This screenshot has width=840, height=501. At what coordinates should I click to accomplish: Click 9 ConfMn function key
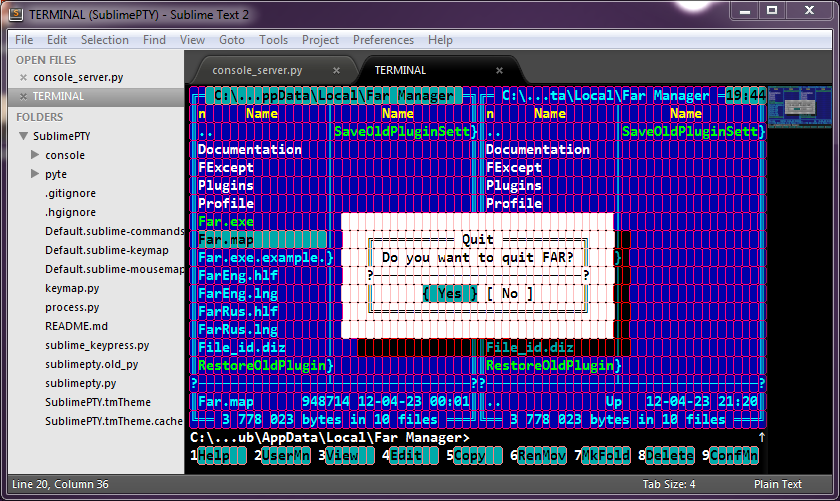coord(730,455)
